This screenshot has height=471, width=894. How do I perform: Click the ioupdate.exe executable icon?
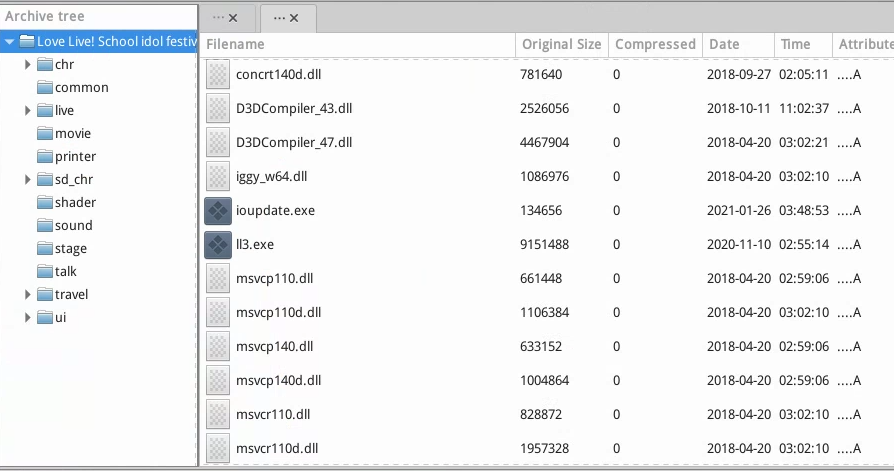coord(218,211)
